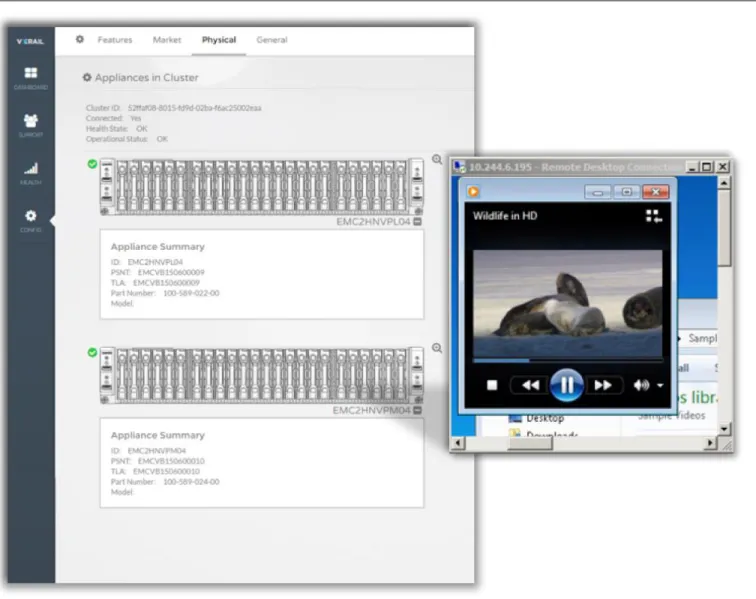Switch to the Features tab
Screen dimensions: 756x599
point(115,40)
